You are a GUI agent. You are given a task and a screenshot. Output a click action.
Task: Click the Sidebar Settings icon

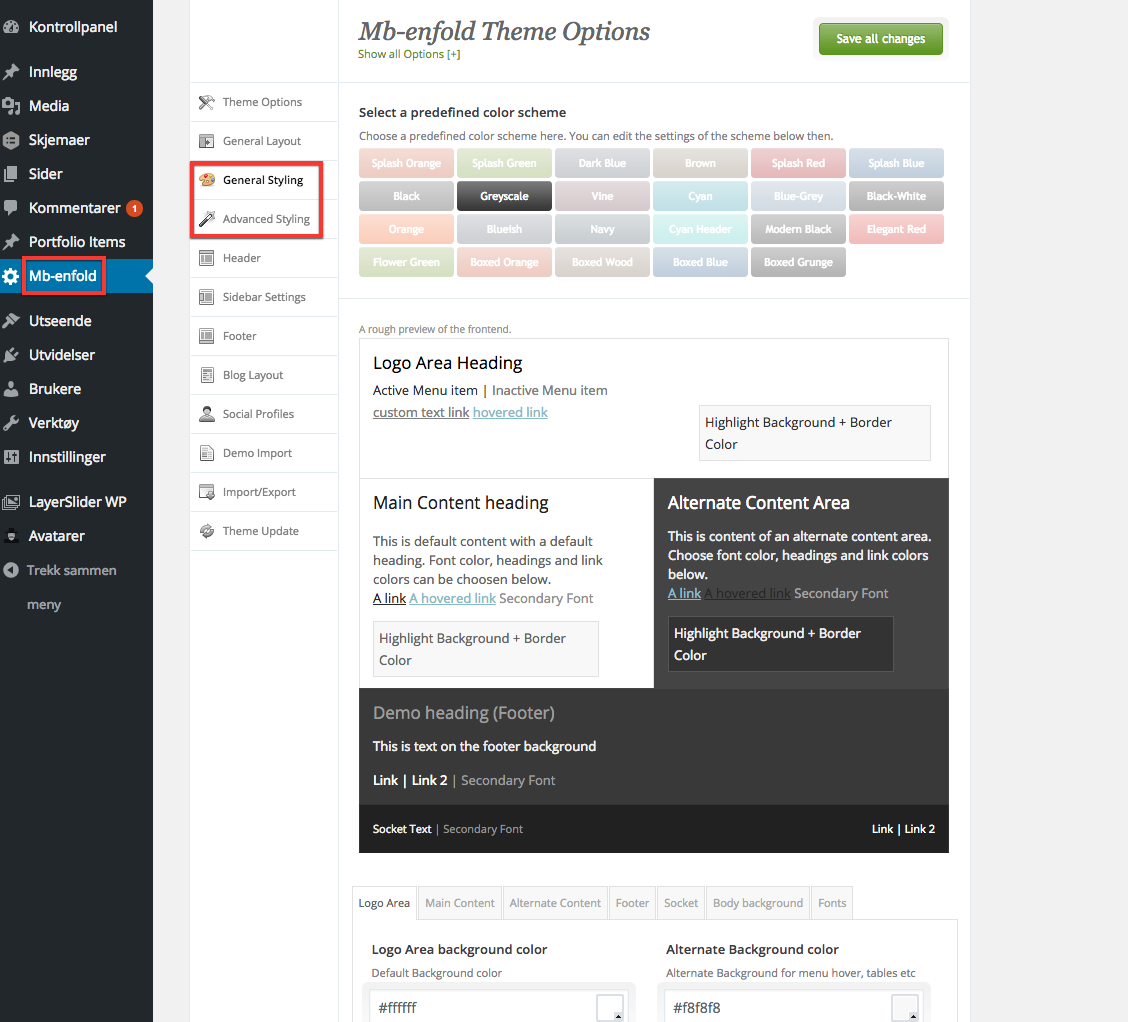point(206,297)
